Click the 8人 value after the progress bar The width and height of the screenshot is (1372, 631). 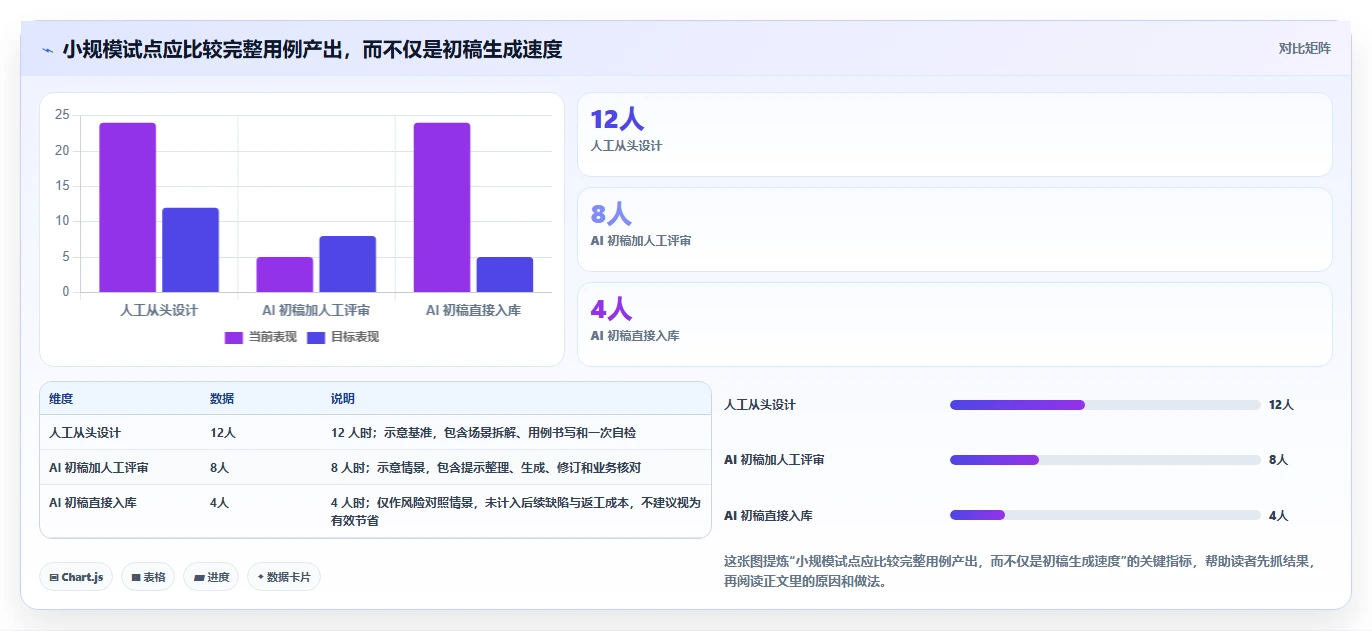pyautogui.click(x=1278, y=460)
